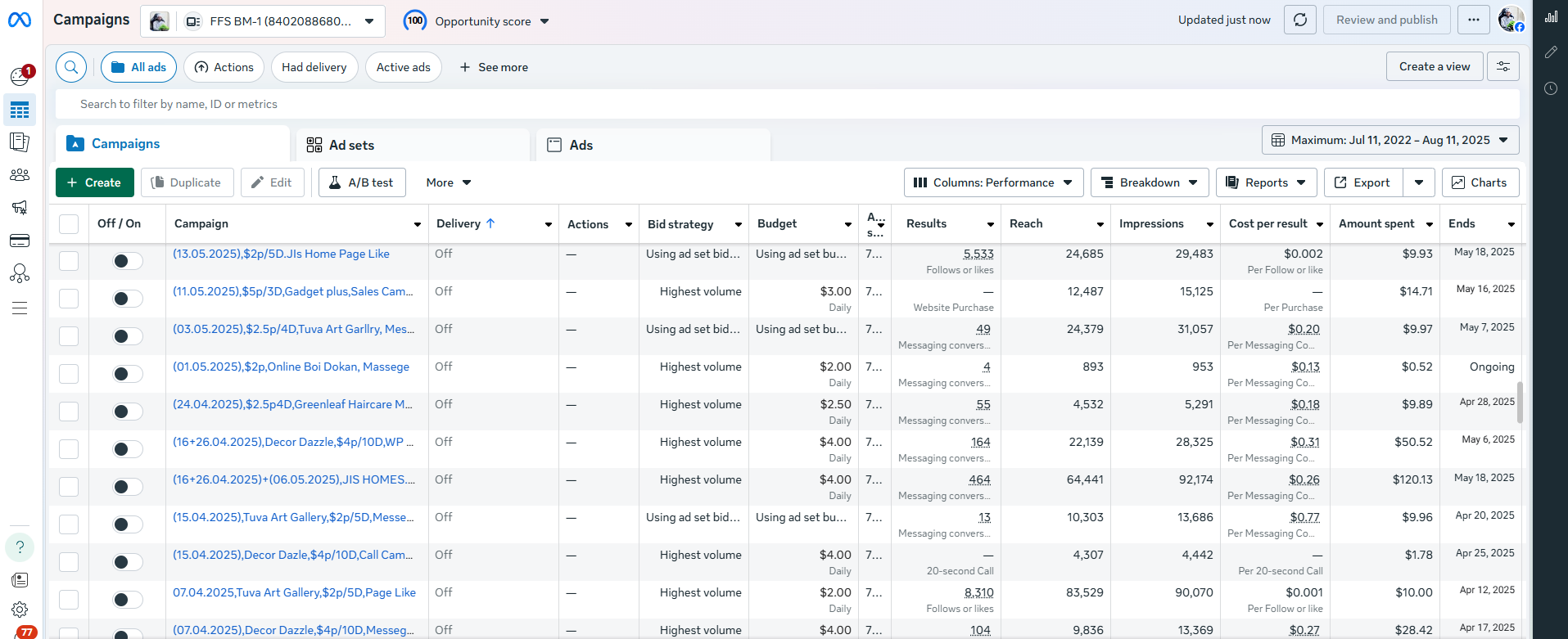
Task: Open the Gadget plus Sales campaign link
Action: point(292,291)
